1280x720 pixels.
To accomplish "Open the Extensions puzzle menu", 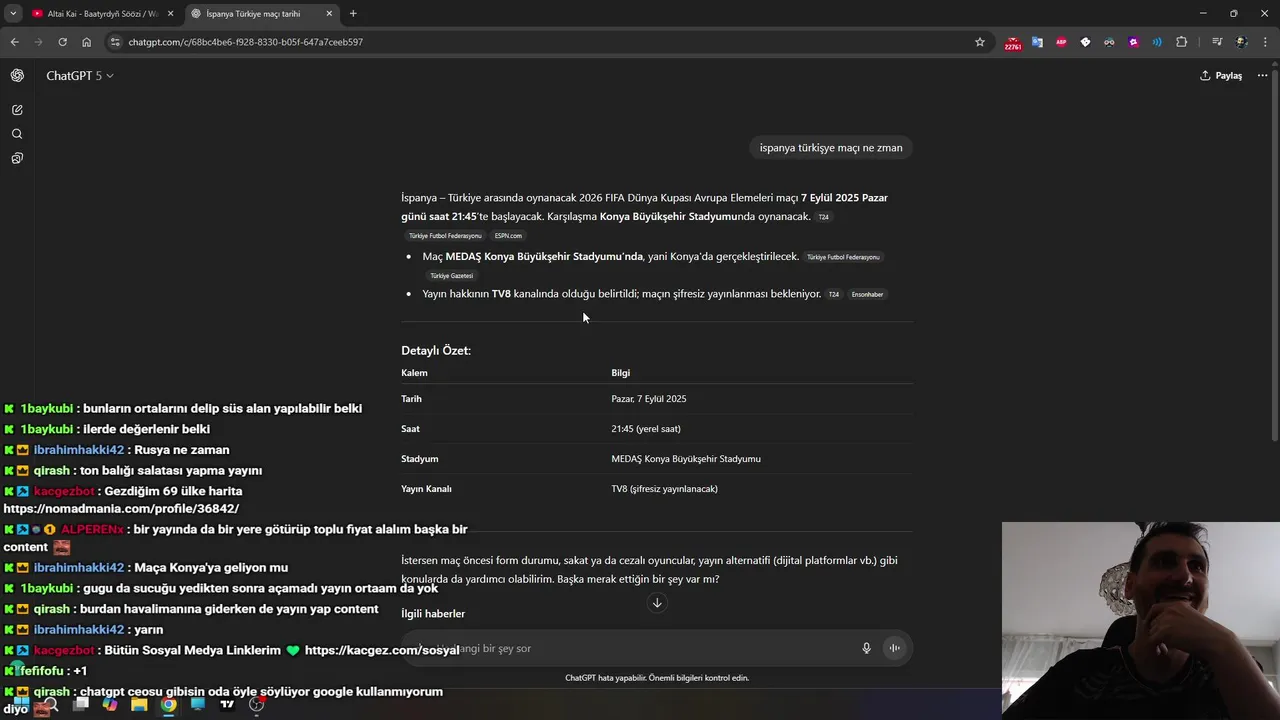I will coord(1182,42).
